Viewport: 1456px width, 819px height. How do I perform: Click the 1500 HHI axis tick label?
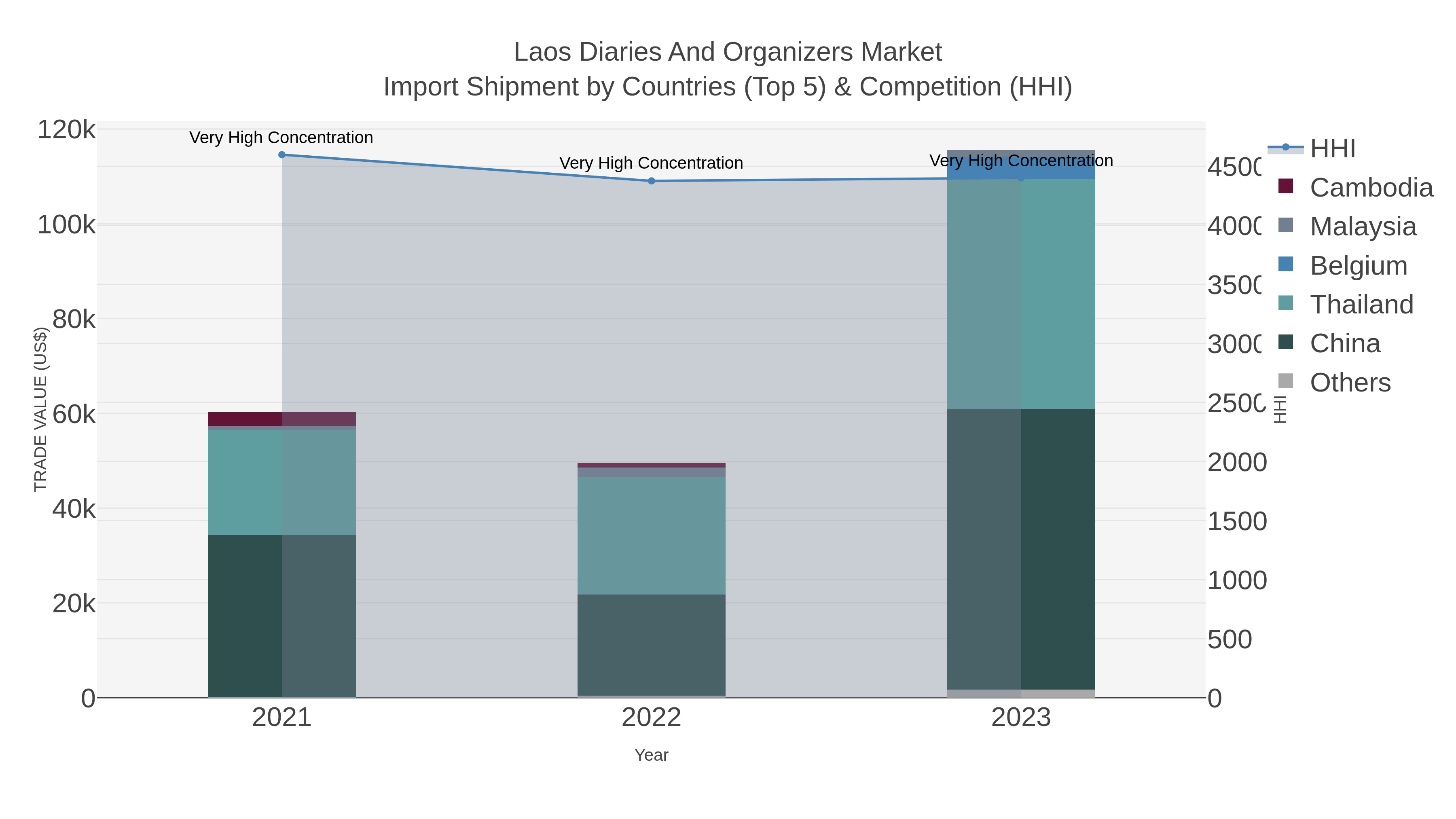(x=1237, y=522)
